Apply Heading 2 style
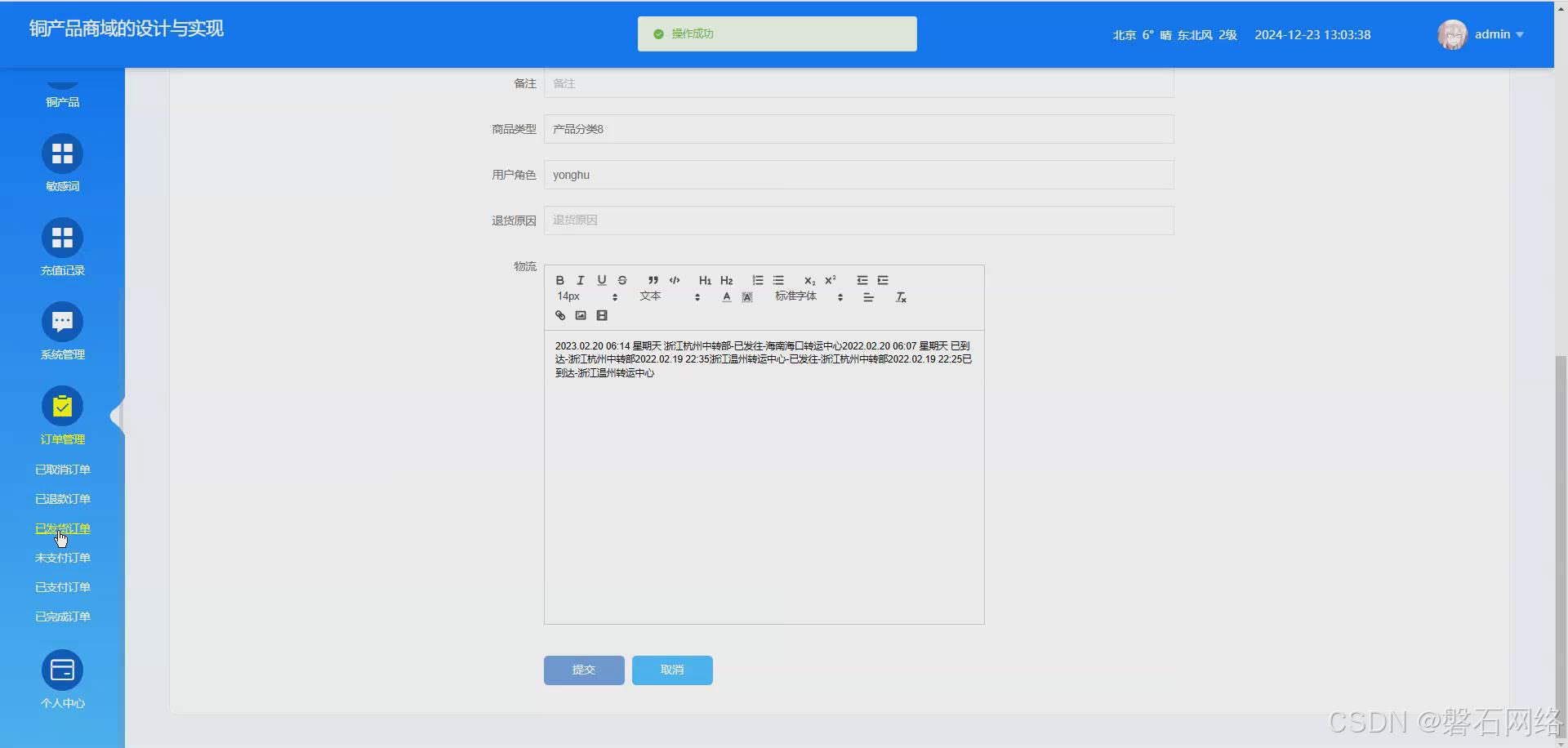The image size is (1568, 748). point(727,280)
